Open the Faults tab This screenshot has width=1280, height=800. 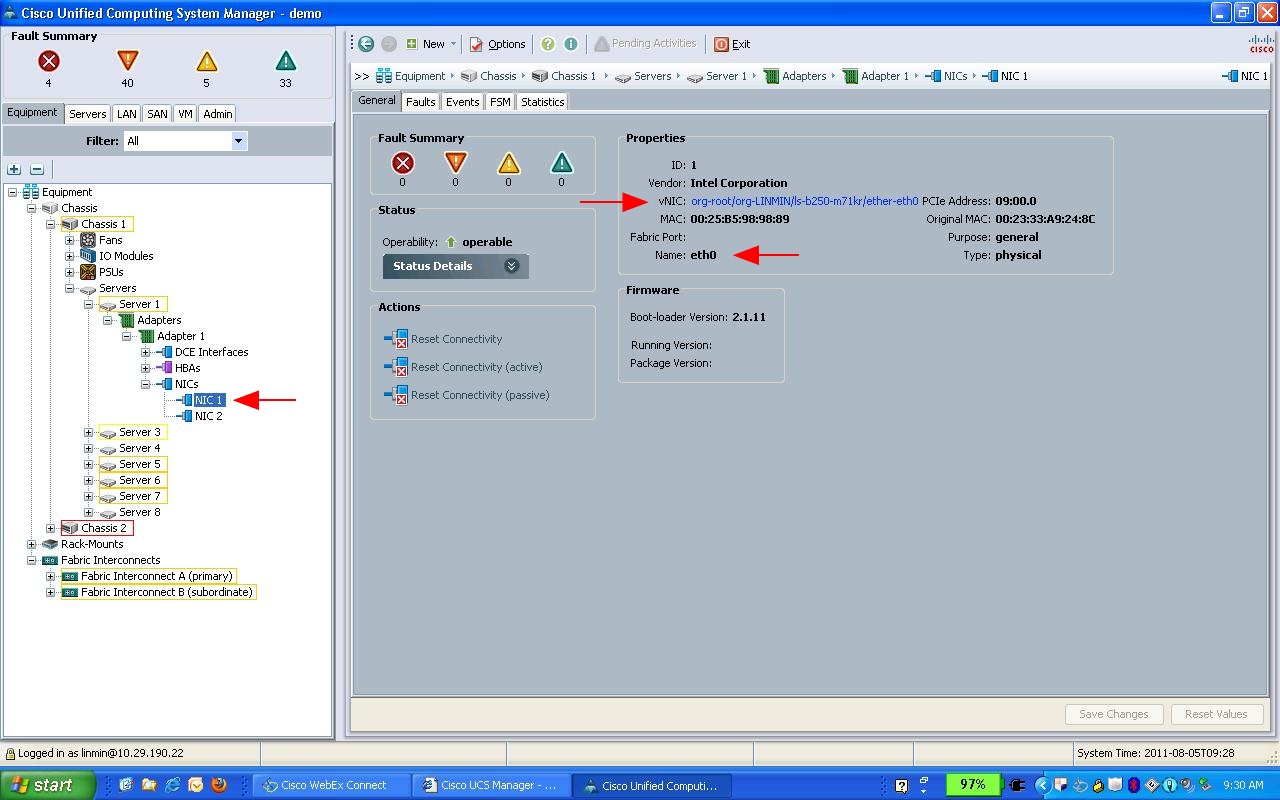click(x=420, y=102)
